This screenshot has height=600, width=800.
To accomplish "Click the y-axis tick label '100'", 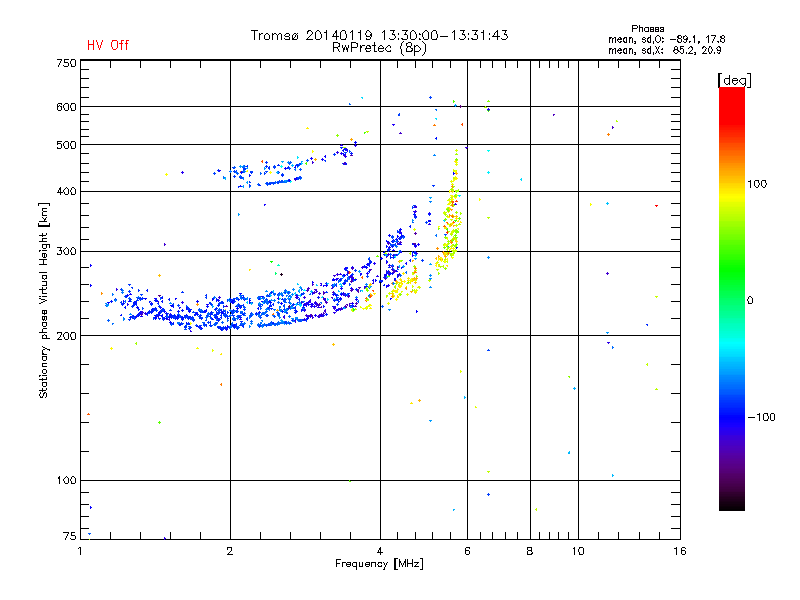I will 66,480.
